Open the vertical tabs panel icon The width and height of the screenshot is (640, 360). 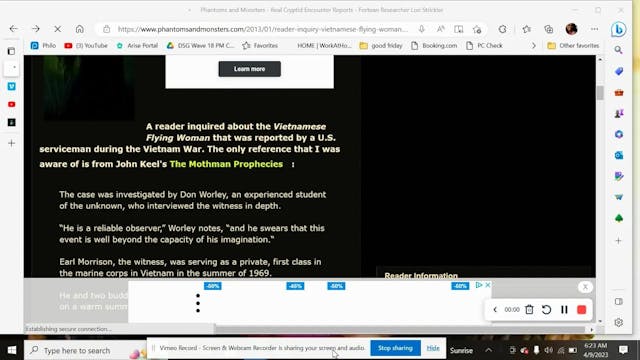[x=11, y=51]
